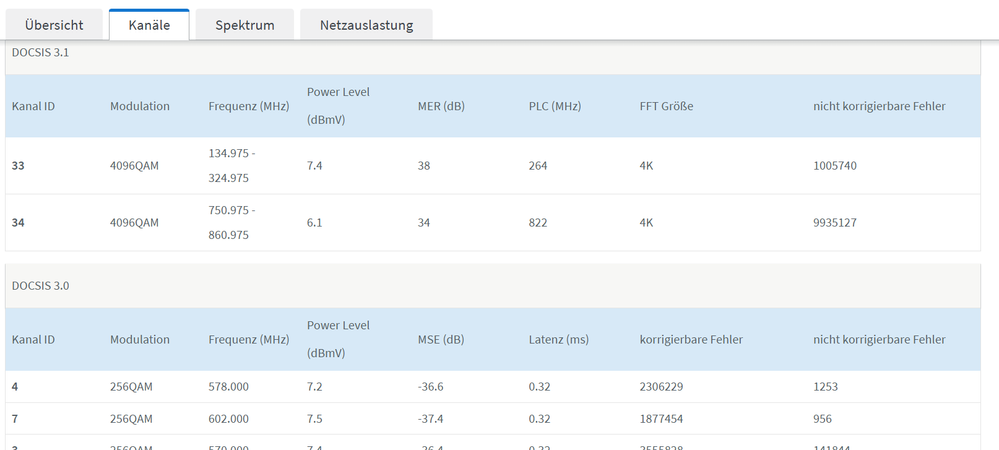Click Modulation header in DOCSIS 3.0 table
Viewport: 999px width, 450px height.
[x=140, y=340]
